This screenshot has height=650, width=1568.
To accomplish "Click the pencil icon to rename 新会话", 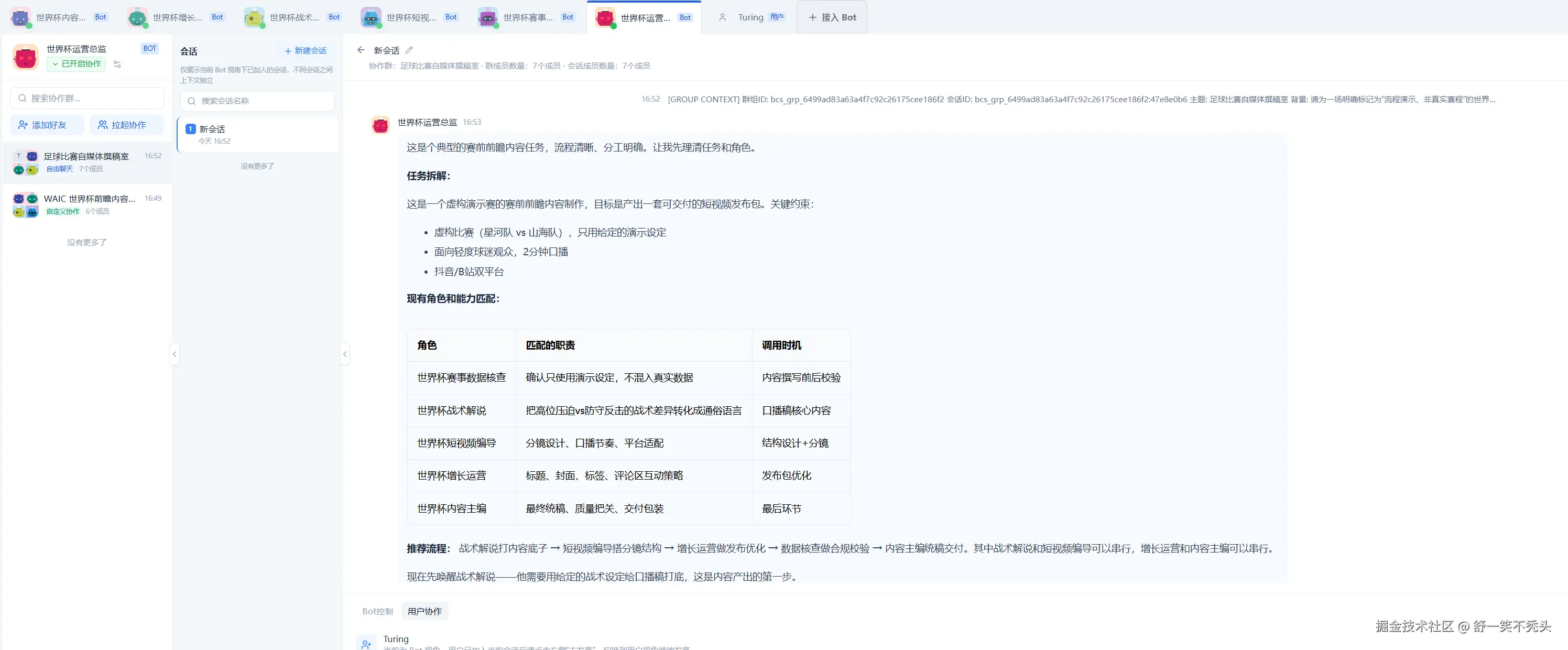I will click(x=409, y=50).
